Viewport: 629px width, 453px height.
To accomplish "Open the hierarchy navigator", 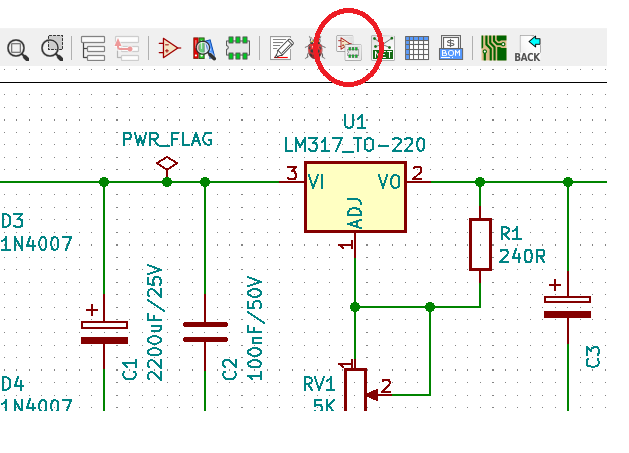I will (93, 47).
